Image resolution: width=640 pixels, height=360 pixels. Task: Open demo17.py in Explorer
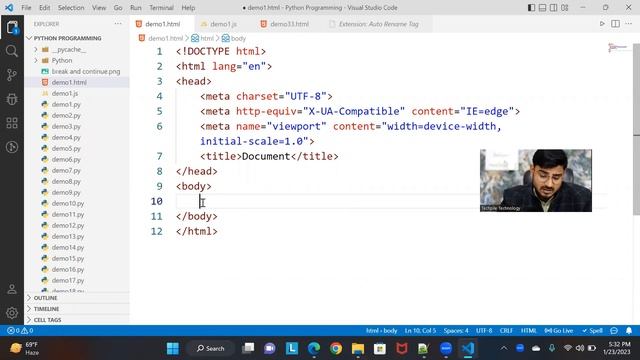coord(68,280)
